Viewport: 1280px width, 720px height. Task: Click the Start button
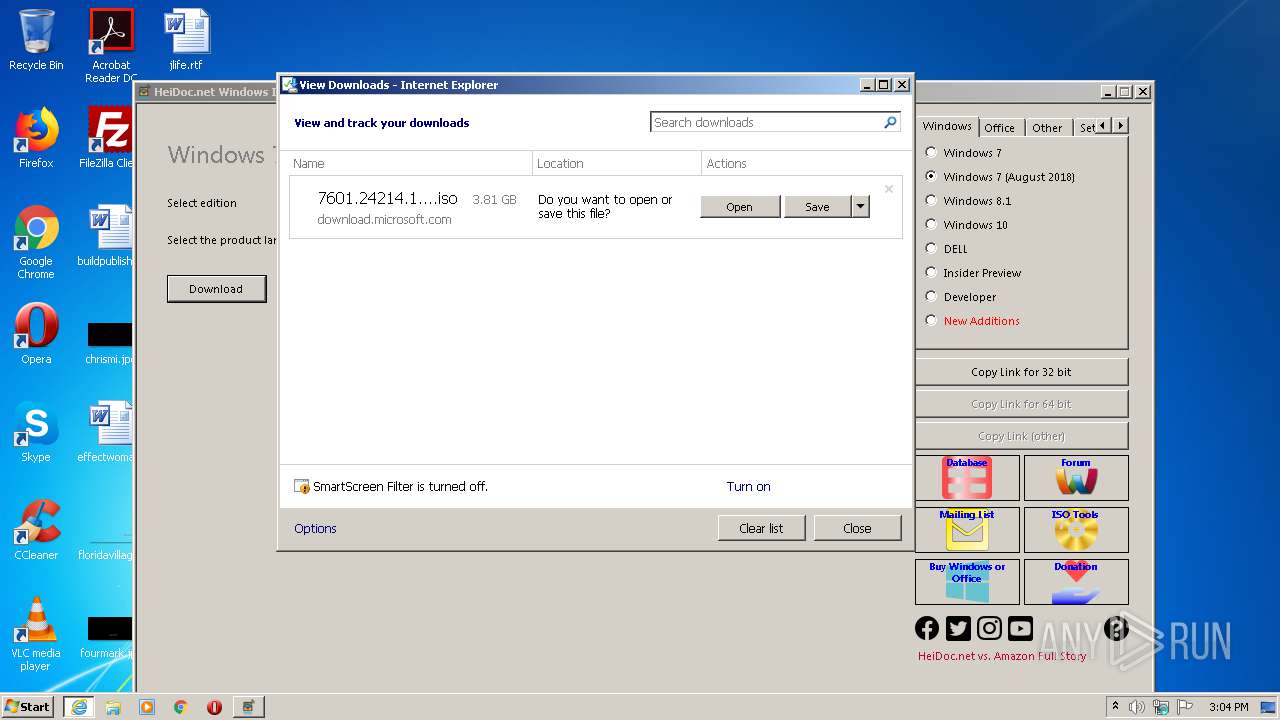click(27, 706)
